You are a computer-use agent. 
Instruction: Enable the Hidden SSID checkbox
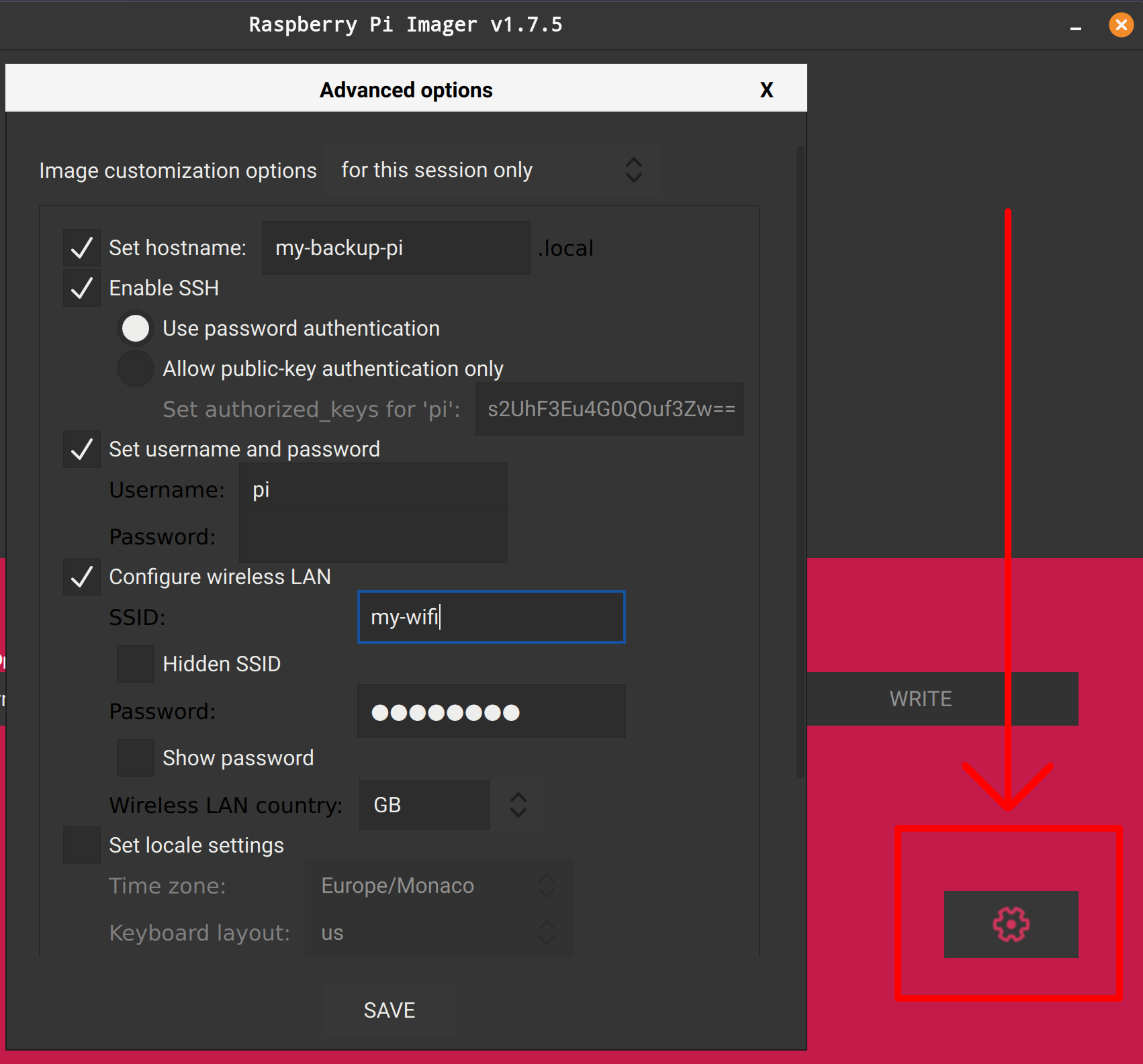pos(136,665)
